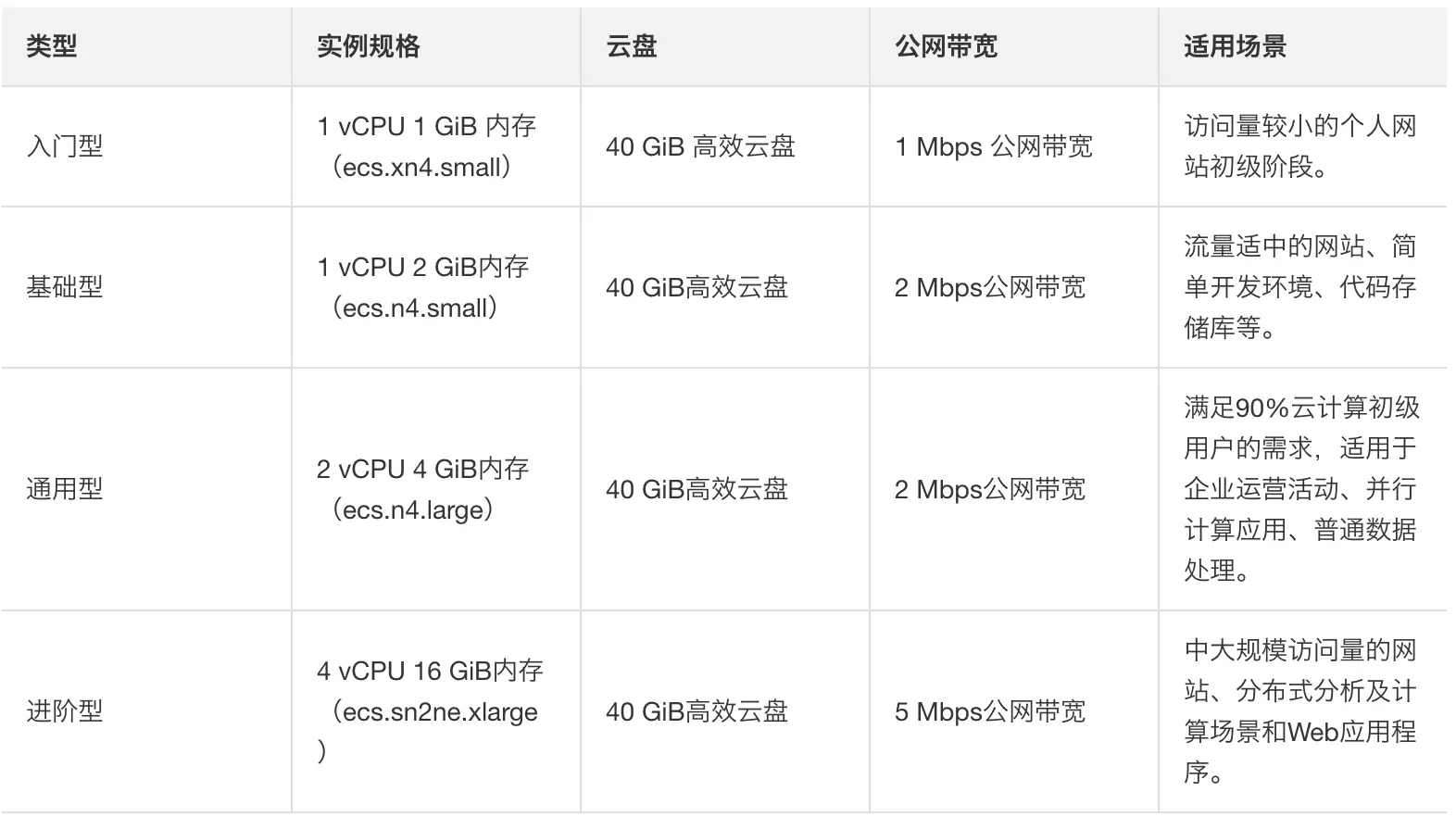
Task: Click the 类型 column header
Action: (51, 46)
